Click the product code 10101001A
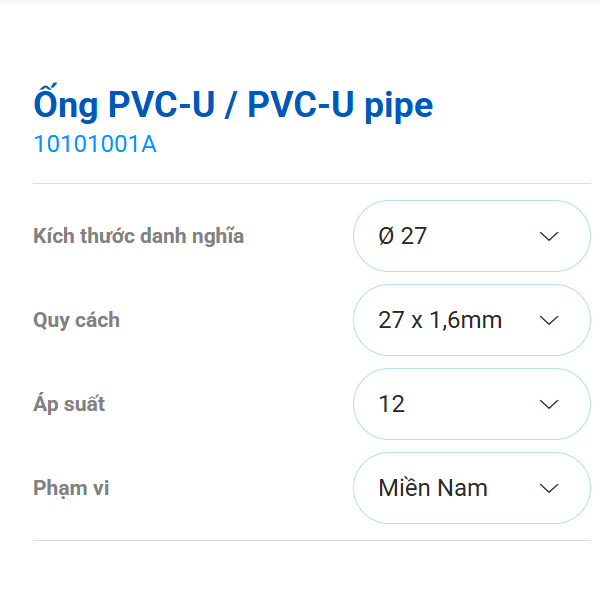600x600 pixels. [x=95, y=145]
